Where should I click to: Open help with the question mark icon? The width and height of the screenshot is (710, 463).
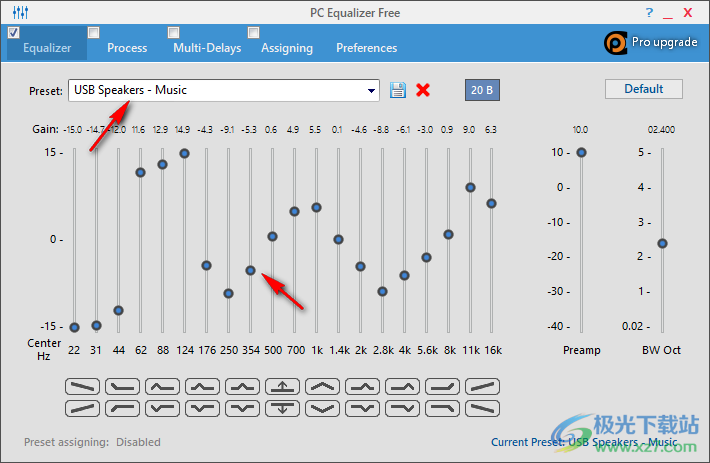649,13
